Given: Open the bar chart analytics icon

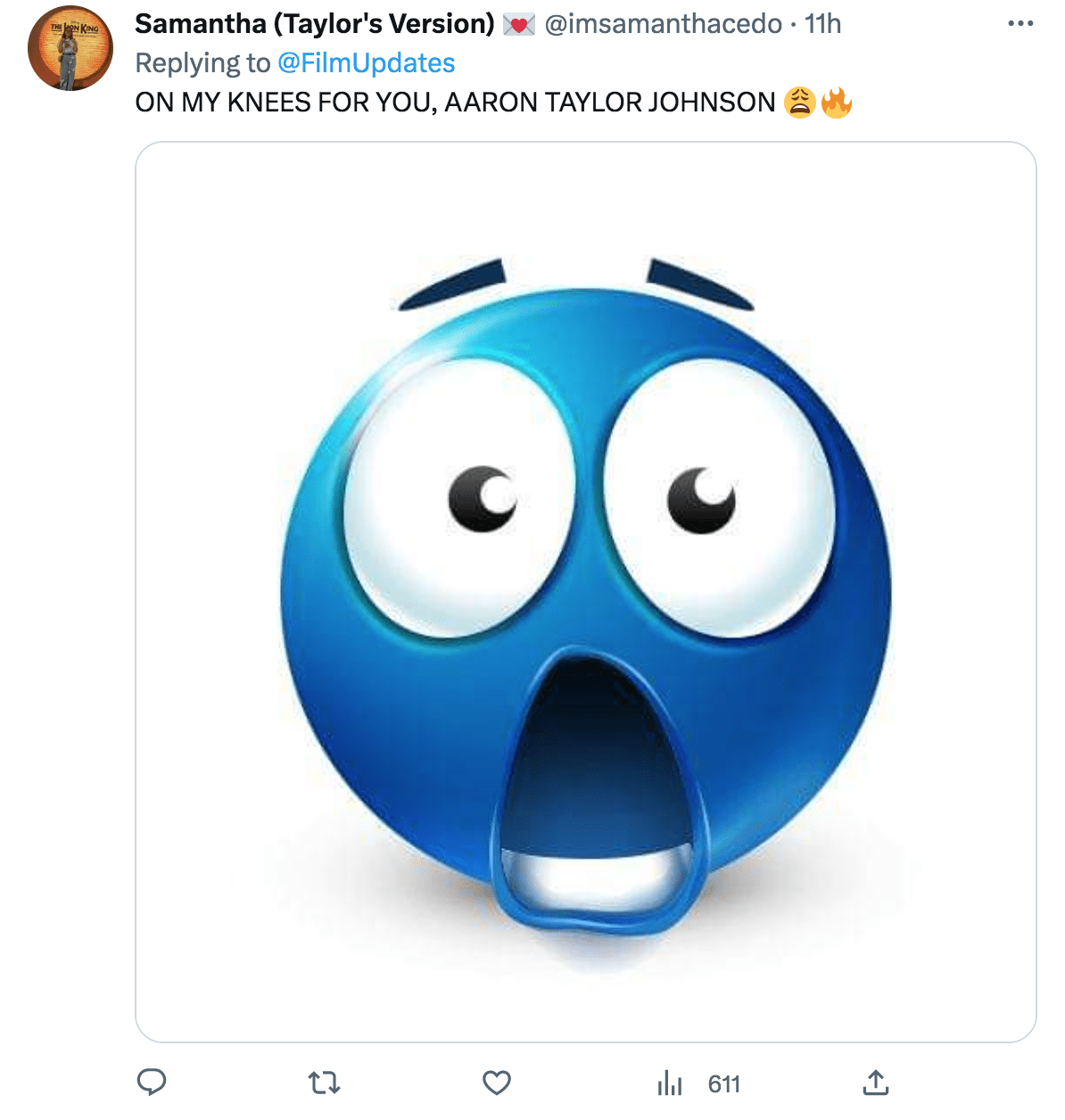Looking at the screenshot, I should [670, 1084].
